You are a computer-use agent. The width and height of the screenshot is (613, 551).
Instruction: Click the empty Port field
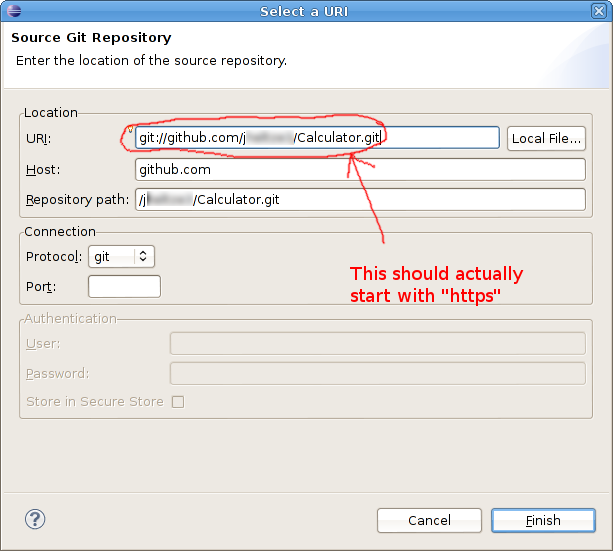click(x=124, y=286)
